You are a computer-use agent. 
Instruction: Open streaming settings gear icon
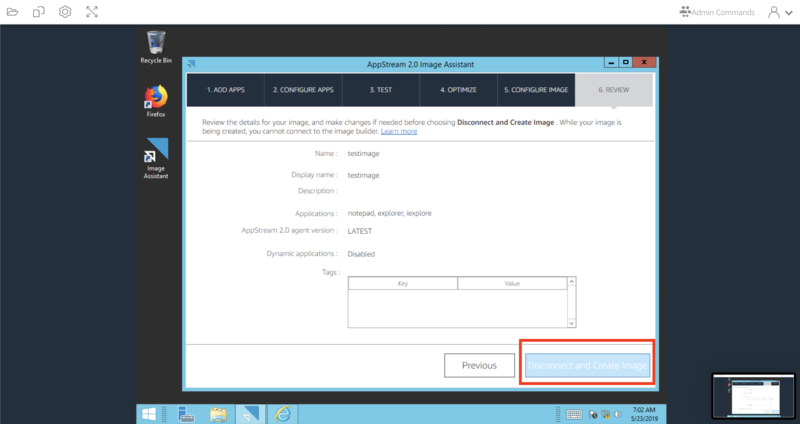click(x=65, y=12)
